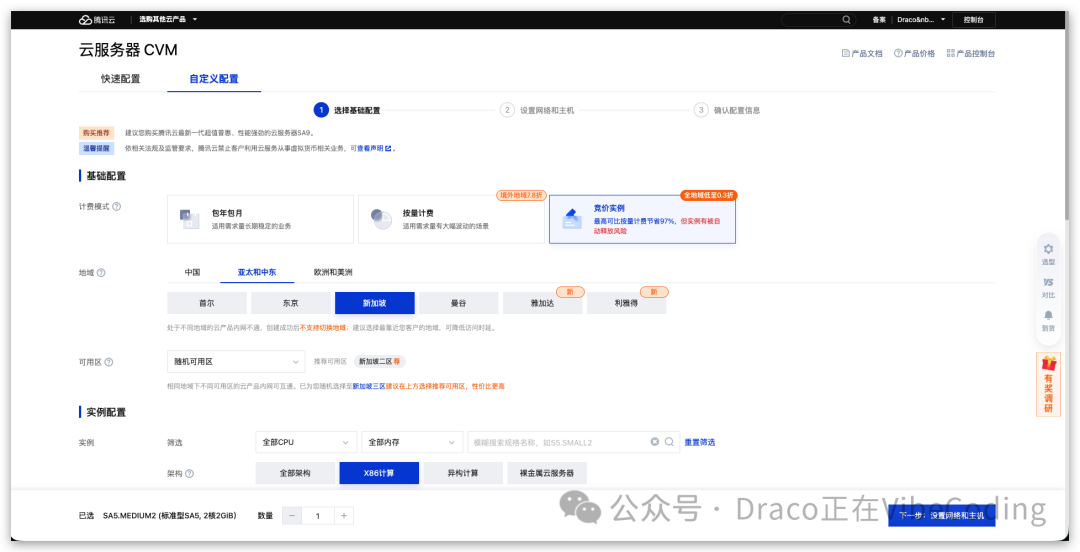Open the 随机可用区 dropdown
The image size is (1080, 552).
pos(236,362)
